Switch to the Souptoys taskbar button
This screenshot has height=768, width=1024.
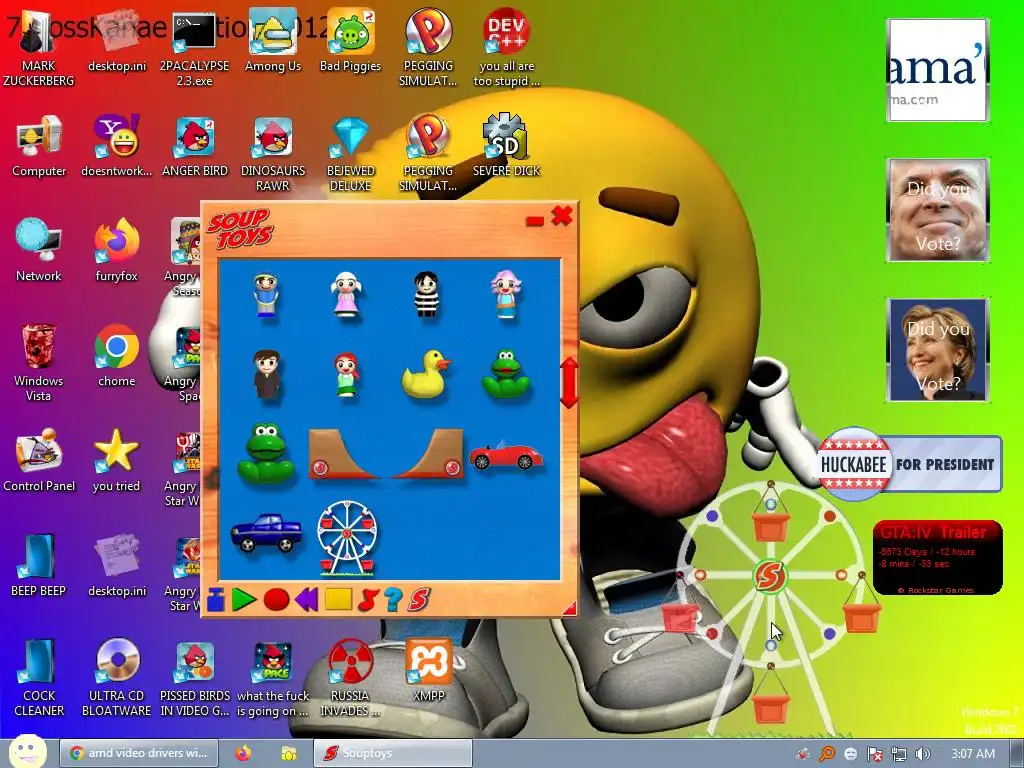pos(392,753)
